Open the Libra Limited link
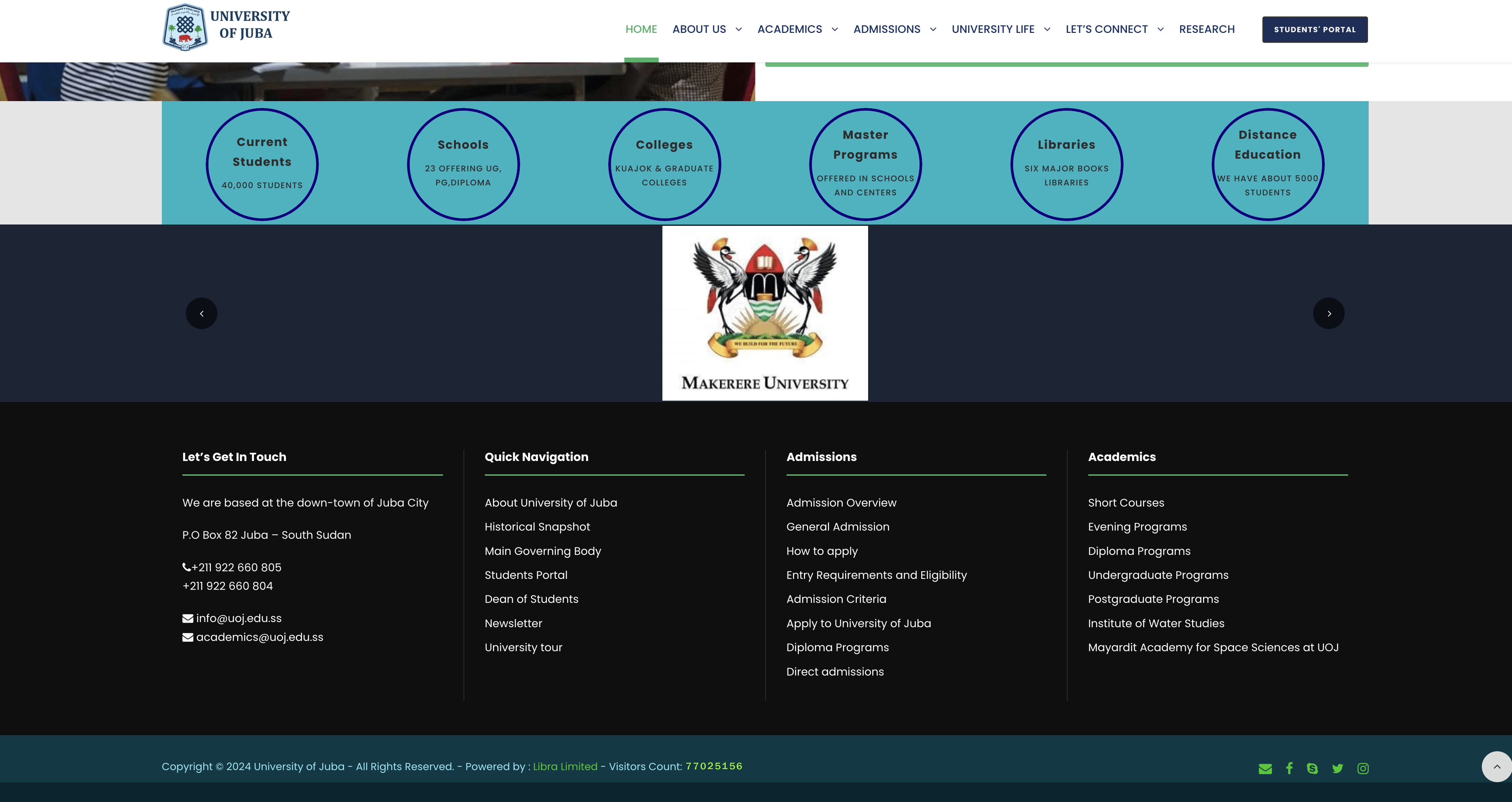Image resolution: width=1512 pixels, height=802 pixels. coord(565,766)
